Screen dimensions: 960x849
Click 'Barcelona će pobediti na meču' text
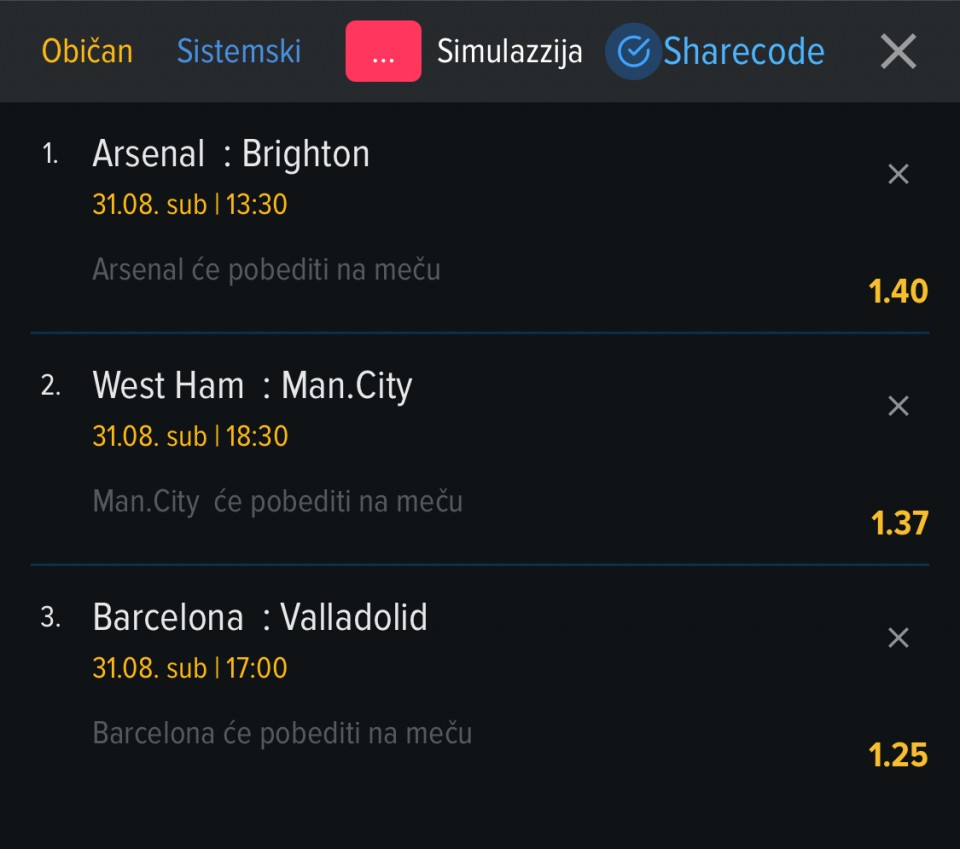282,734
